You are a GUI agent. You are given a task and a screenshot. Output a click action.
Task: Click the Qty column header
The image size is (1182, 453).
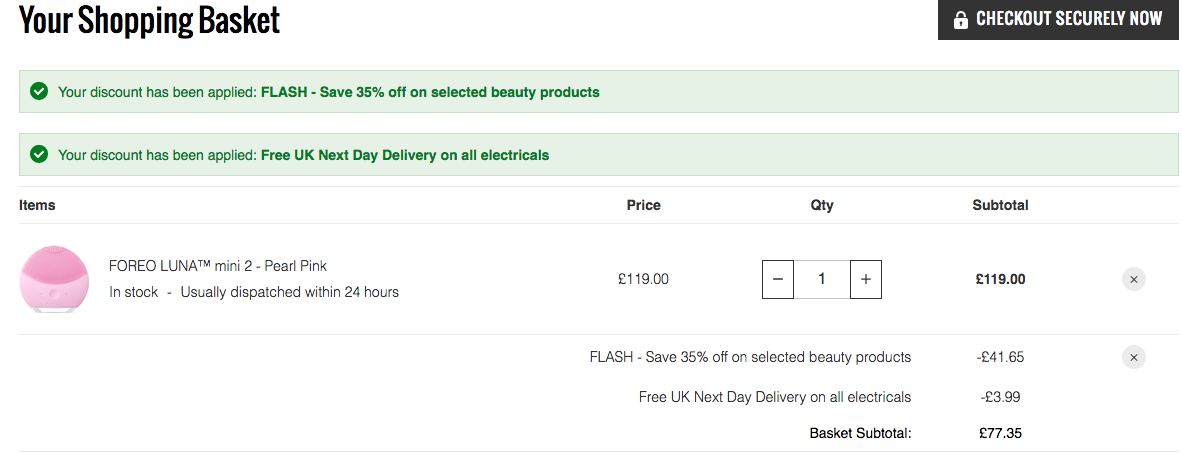tap(822, 205)
